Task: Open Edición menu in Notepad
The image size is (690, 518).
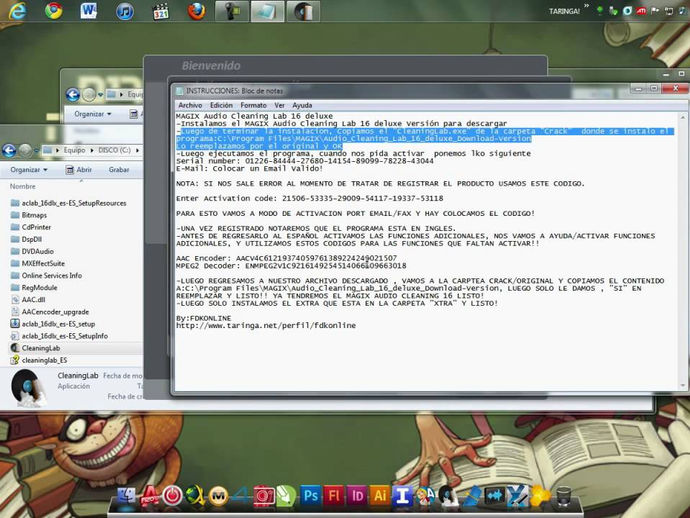Action: tap(221, 106)
